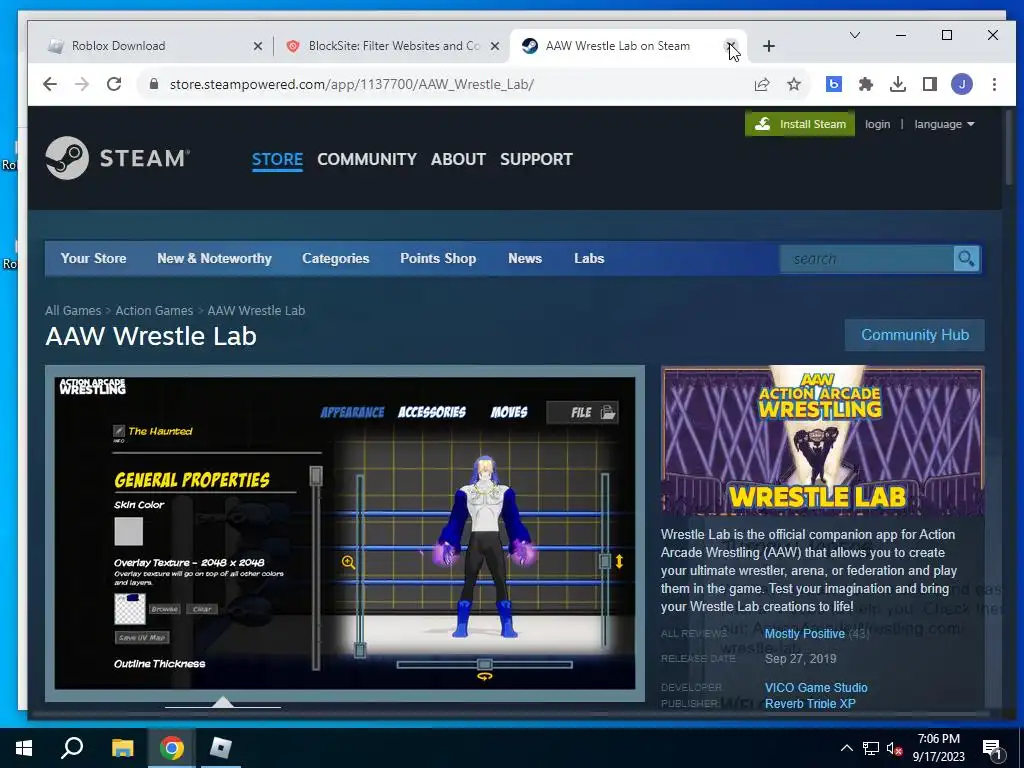The width and height of the screenshot is (1024, 768).
Task: Click Action Games breadcrumb
Action: (154, 311)
